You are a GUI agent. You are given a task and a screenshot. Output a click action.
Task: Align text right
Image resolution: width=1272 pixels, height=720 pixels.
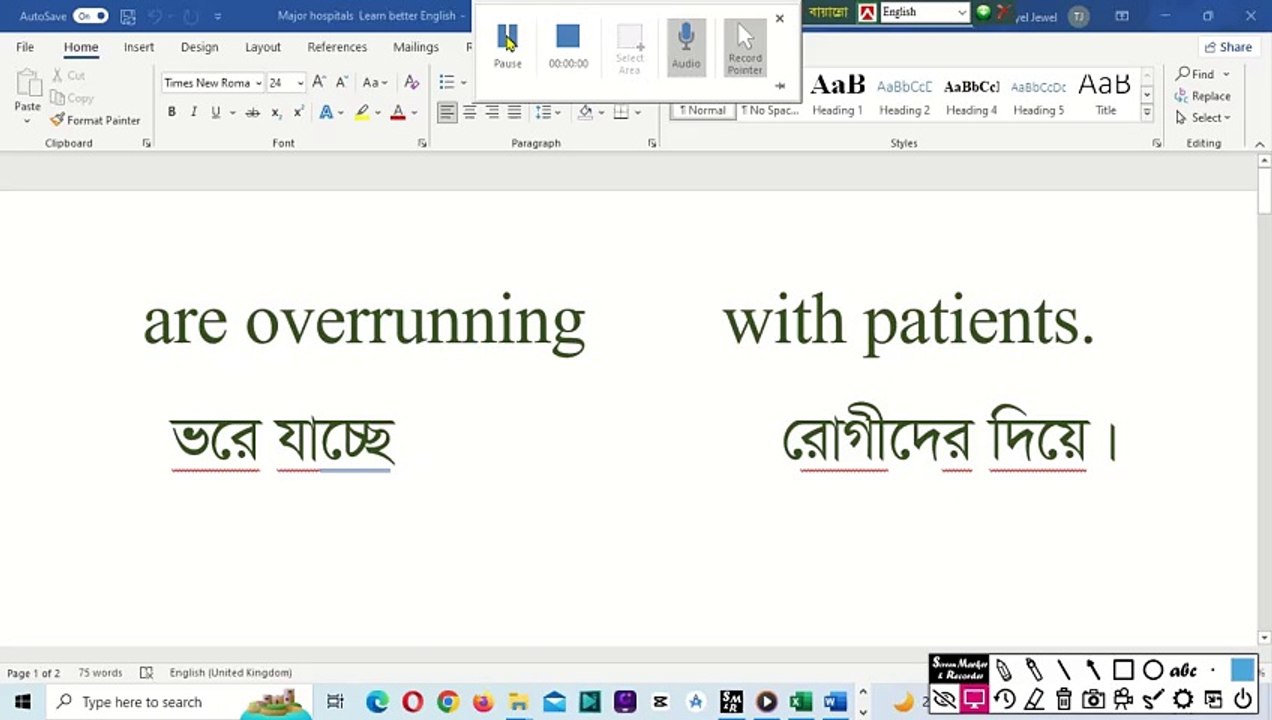[492, 112]
